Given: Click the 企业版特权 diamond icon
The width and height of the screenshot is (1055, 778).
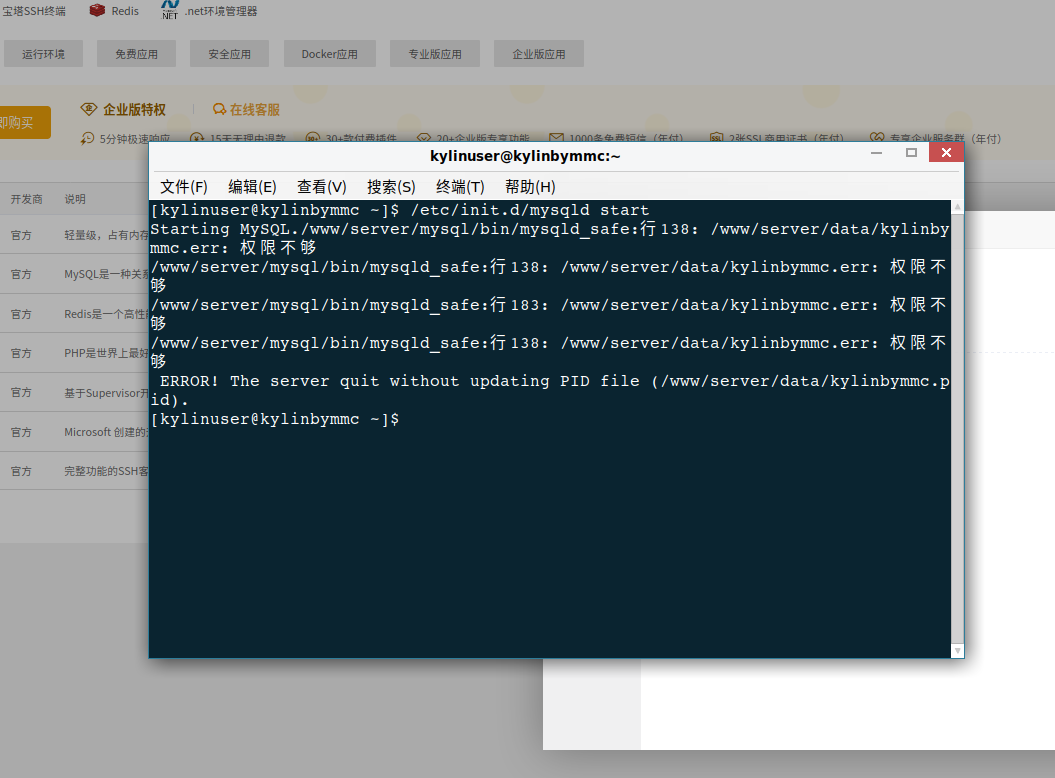Looking at the screenshot, I should 89,109.
